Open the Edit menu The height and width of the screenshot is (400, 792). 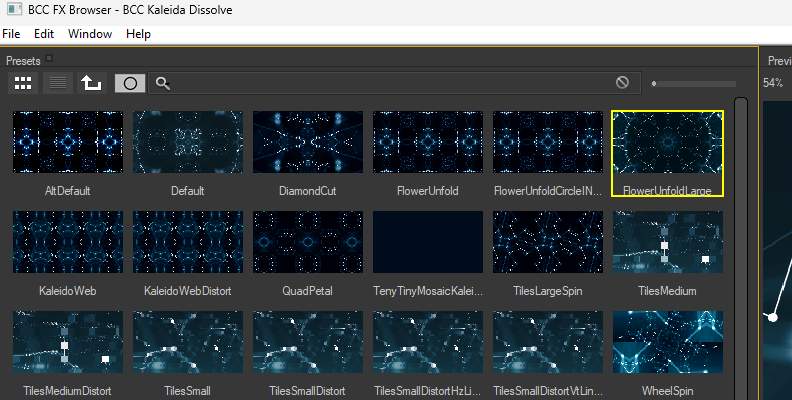pyautogui.click(x=44, y=34)
